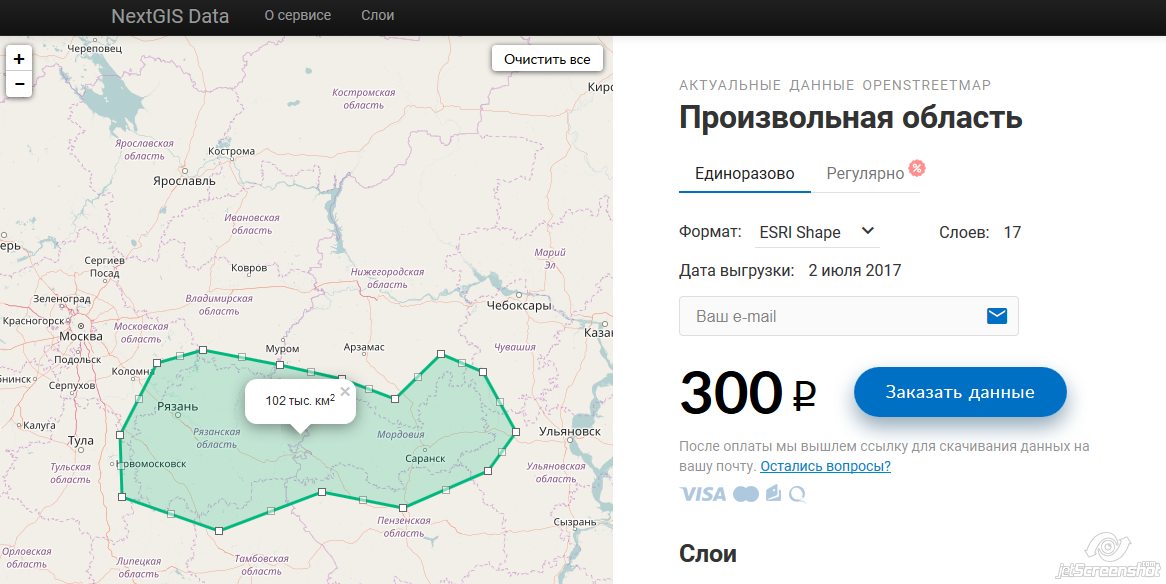
Task: Switch to the Регулярно tab
Action: pos(865,174)
